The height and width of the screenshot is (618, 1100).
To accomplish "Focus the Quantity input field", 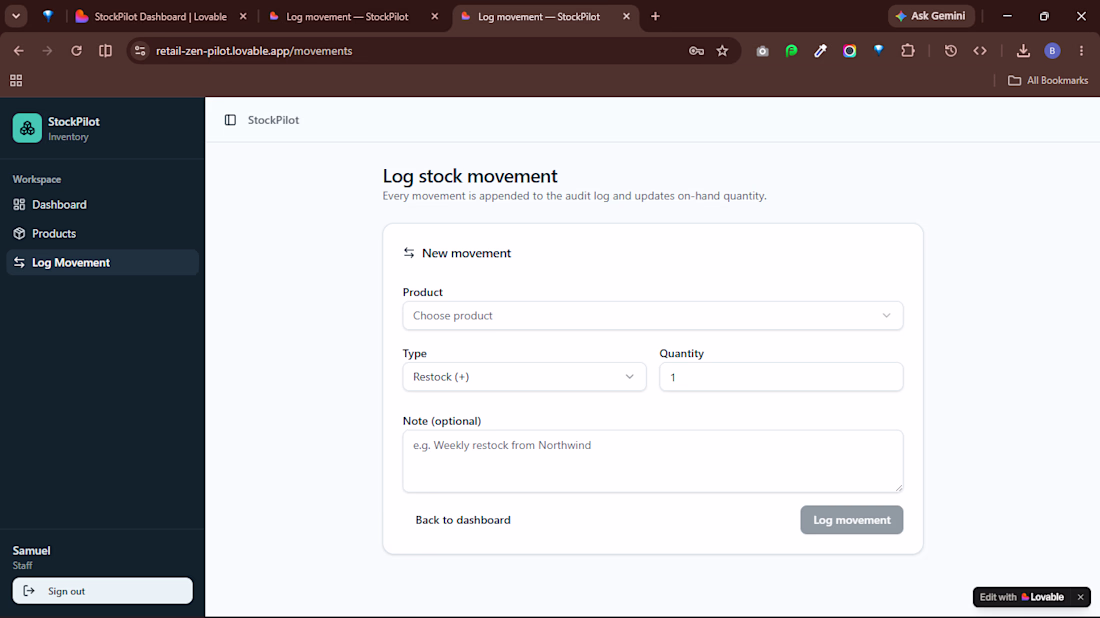I will (781, 377).
